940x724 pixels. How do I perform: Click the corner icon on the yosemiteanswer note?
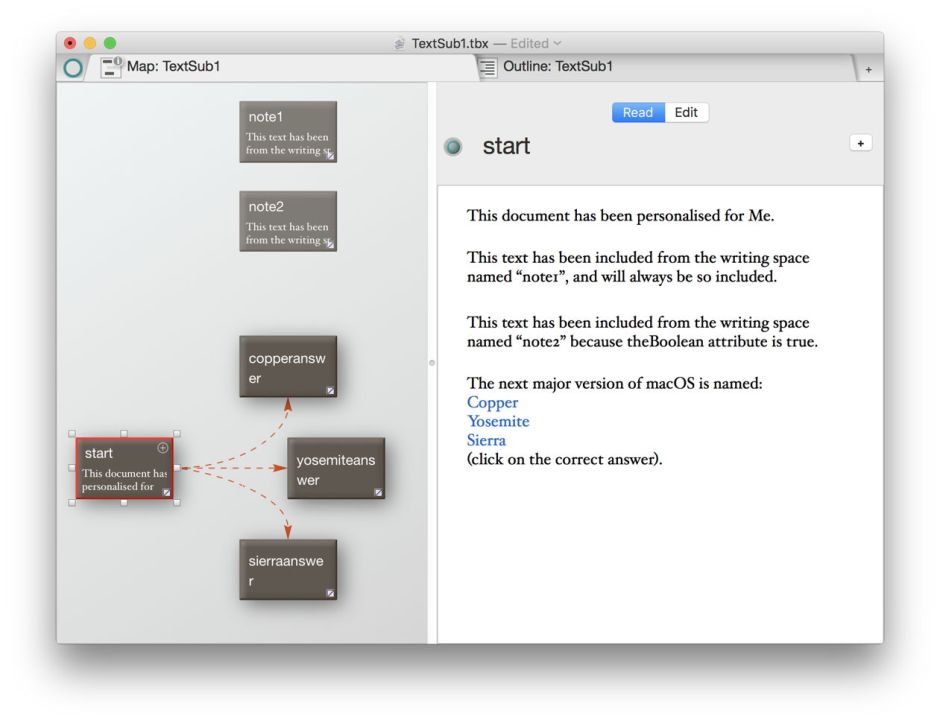click(x=378, y=492)
